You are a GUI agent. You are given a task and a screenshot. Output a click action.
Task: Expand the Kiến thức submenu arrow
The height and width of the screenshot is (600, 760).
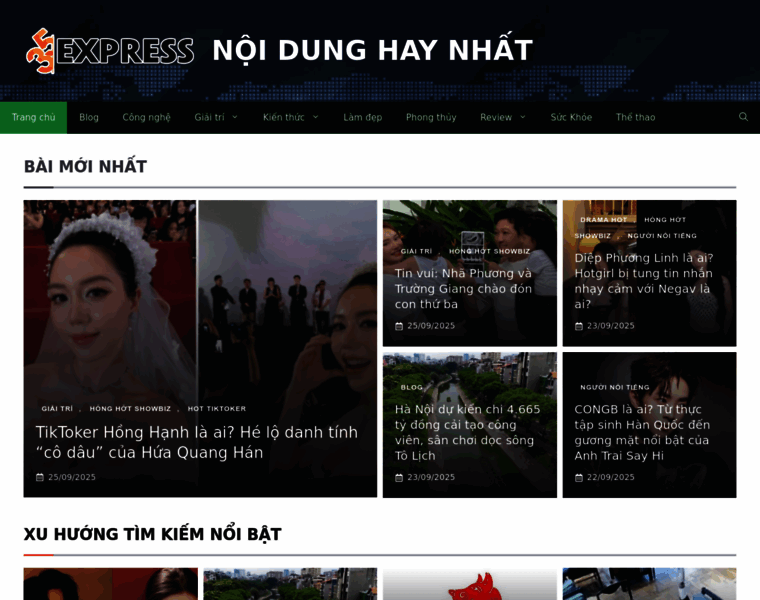tap(316, 117)
